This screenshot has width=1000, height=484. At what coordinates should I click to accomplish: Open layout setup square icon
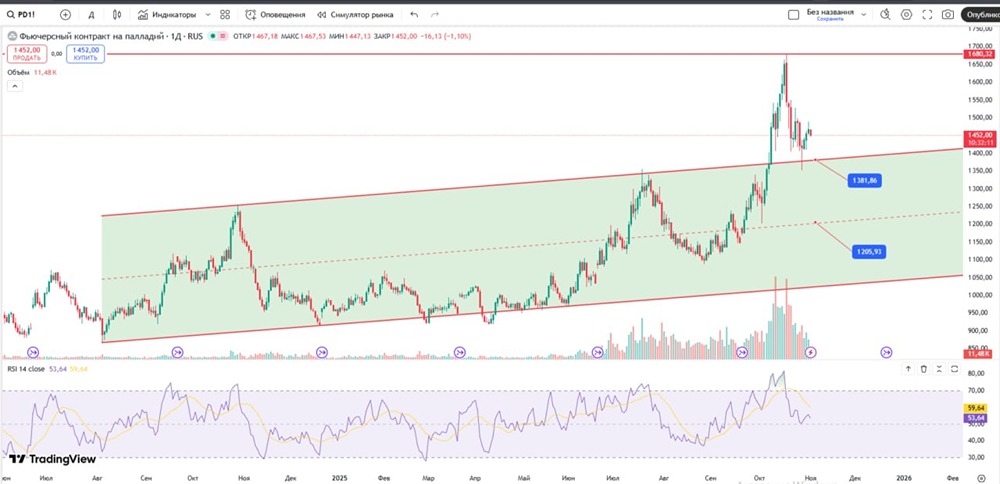[793, 15]
